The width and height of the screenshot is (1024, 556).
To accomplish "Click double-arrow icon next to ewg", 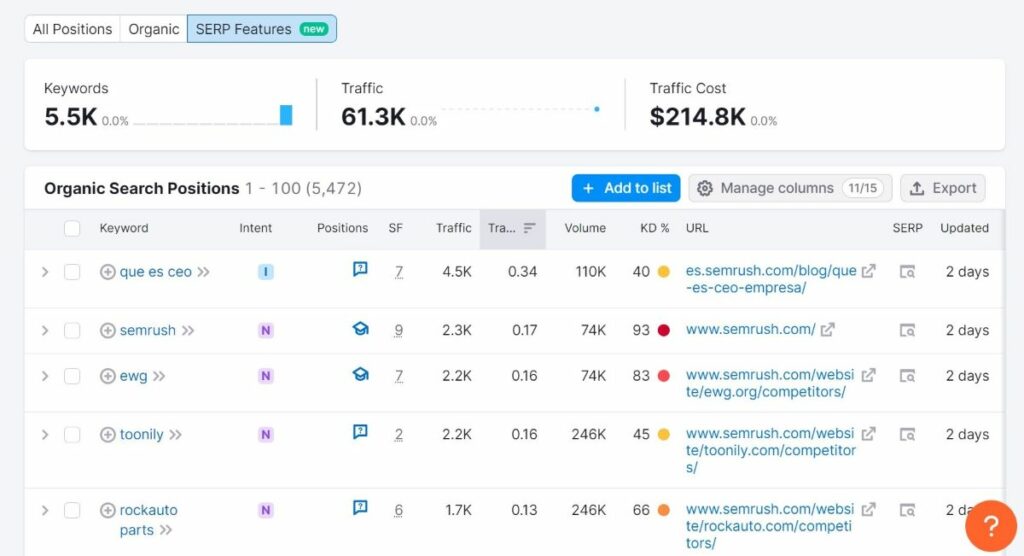I will pos(159,376).
